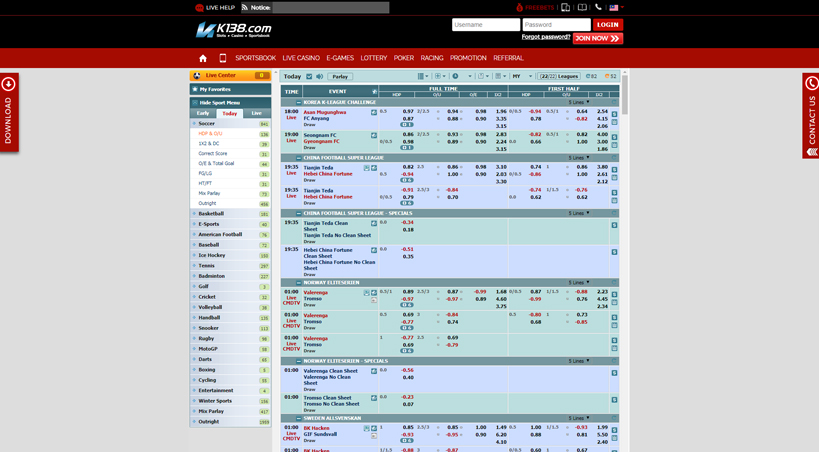The height and width of the screenshot is (452, 819).
Task: Open the language flag dropdown
Action: point(616,7)
